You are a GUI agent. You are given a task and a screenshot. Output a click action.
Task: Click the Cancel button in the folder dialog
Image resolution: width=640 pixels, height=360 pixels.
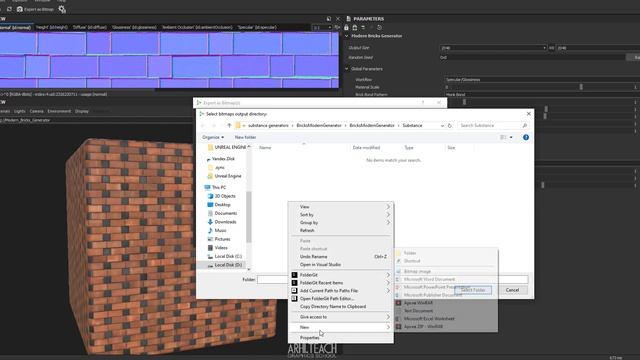point(512,290)
